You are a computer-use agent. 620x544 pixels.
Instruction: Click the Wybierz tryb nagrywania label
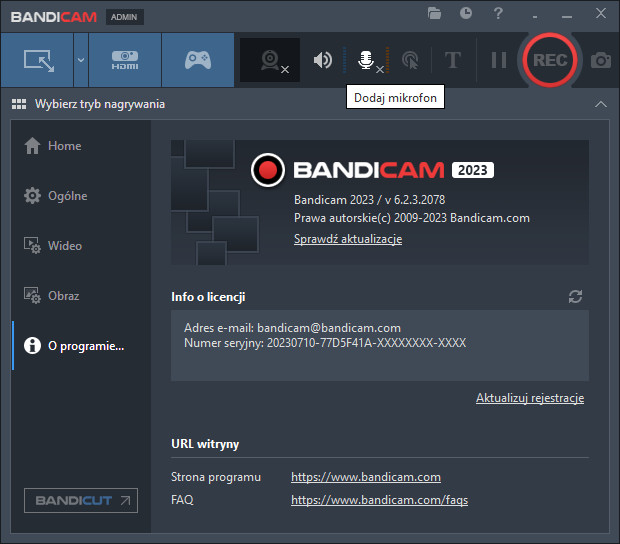point(100,104)
